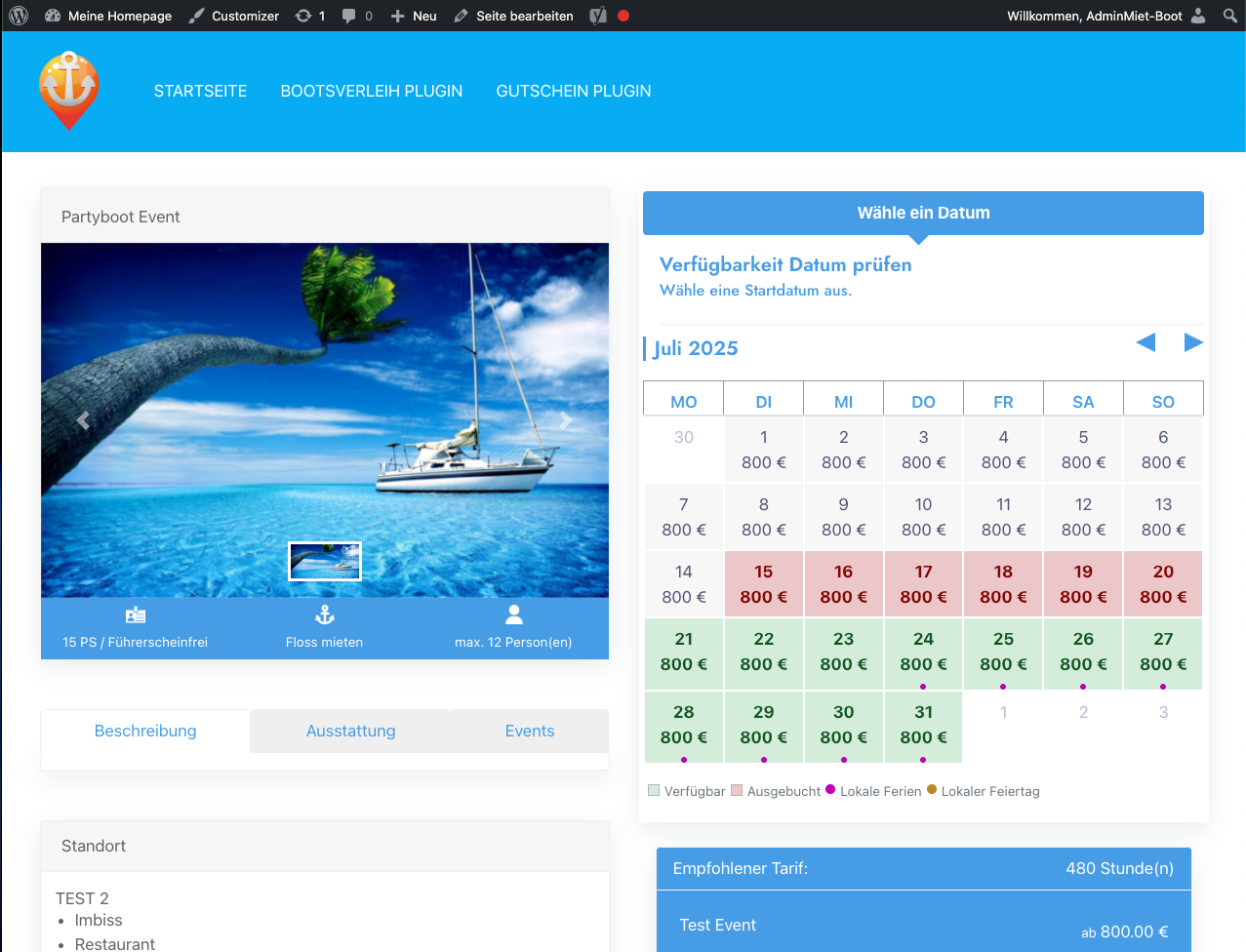Open the Meine Homepage site menu
This screenshot has width=1246, height=952.
click(x=108, y=16)
